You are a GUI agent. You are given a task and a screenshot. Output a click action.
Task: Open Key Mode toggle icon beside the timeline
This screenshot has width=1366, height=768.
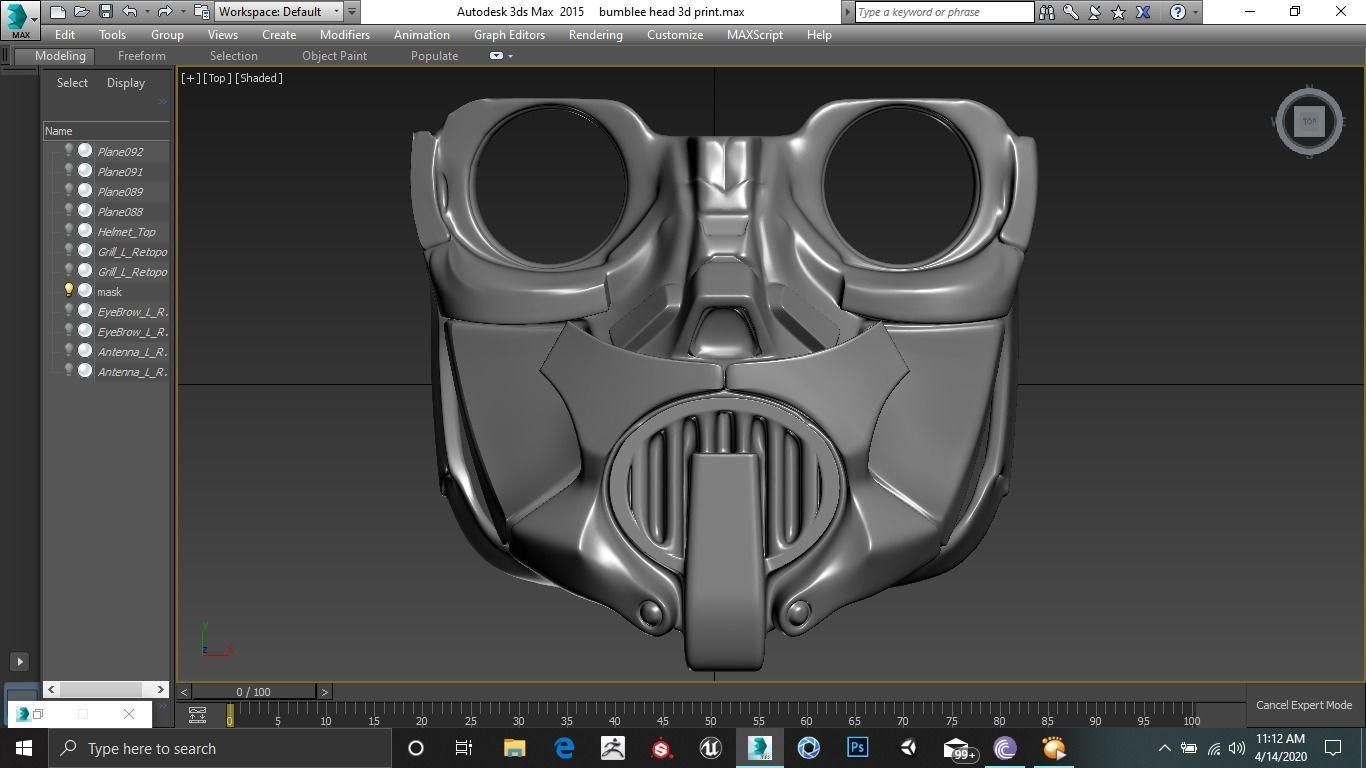[x=197, y=715]
